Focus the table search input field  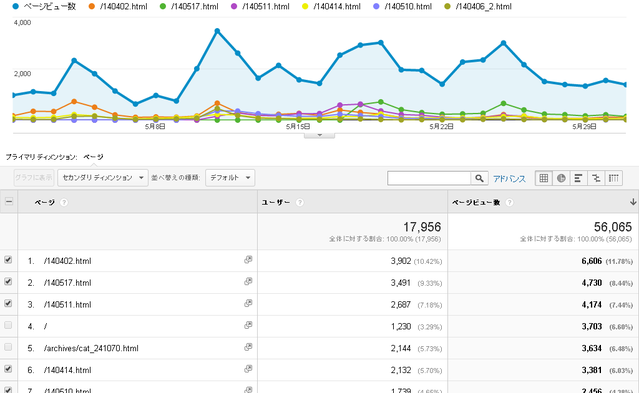[x=429, y=178]
